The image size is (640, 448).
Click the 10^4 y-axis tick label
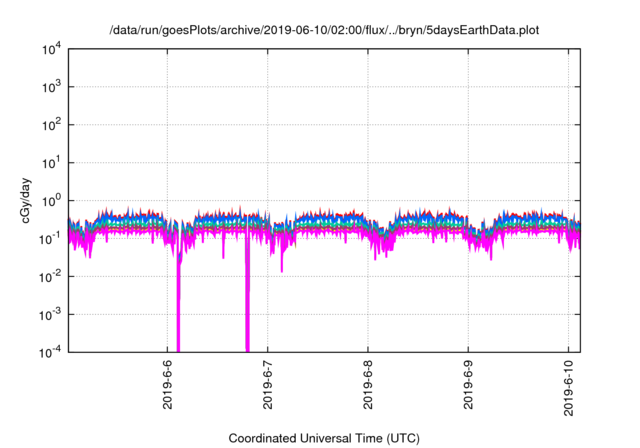[x=51, y=49]
